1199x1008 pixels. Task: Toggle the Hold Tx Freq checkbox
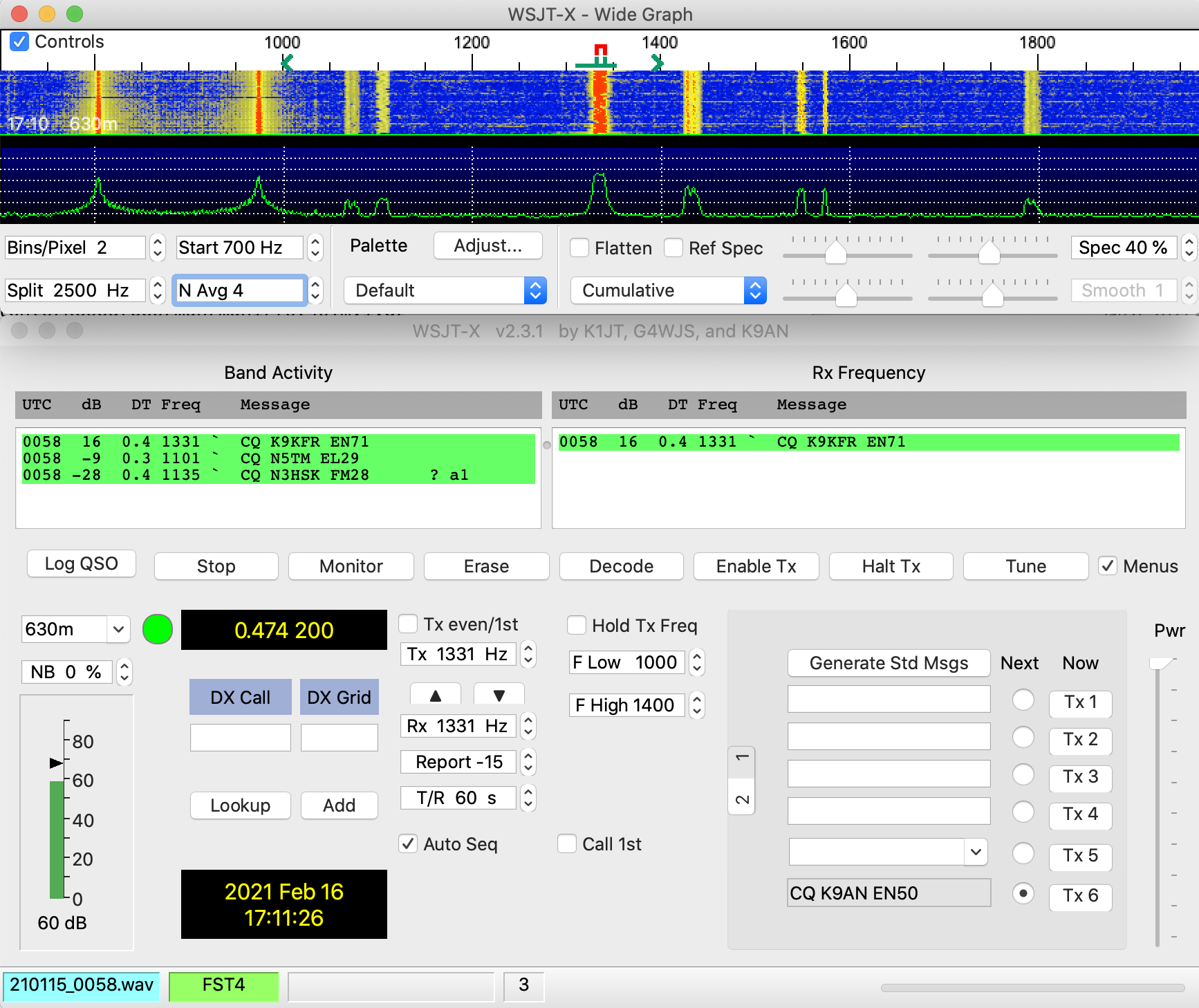tap(577, 626)
